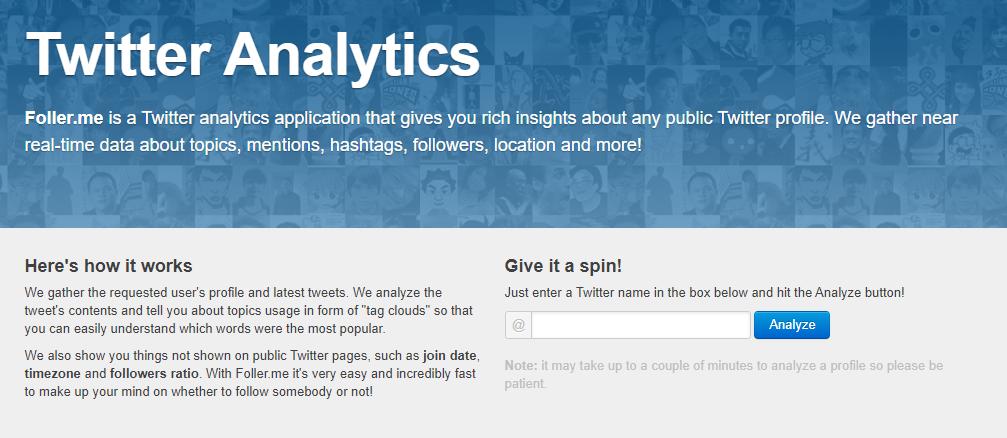Focus the Twitter name input box
Viewport: 1007px width, 438px height.
(x=640, y=325)
